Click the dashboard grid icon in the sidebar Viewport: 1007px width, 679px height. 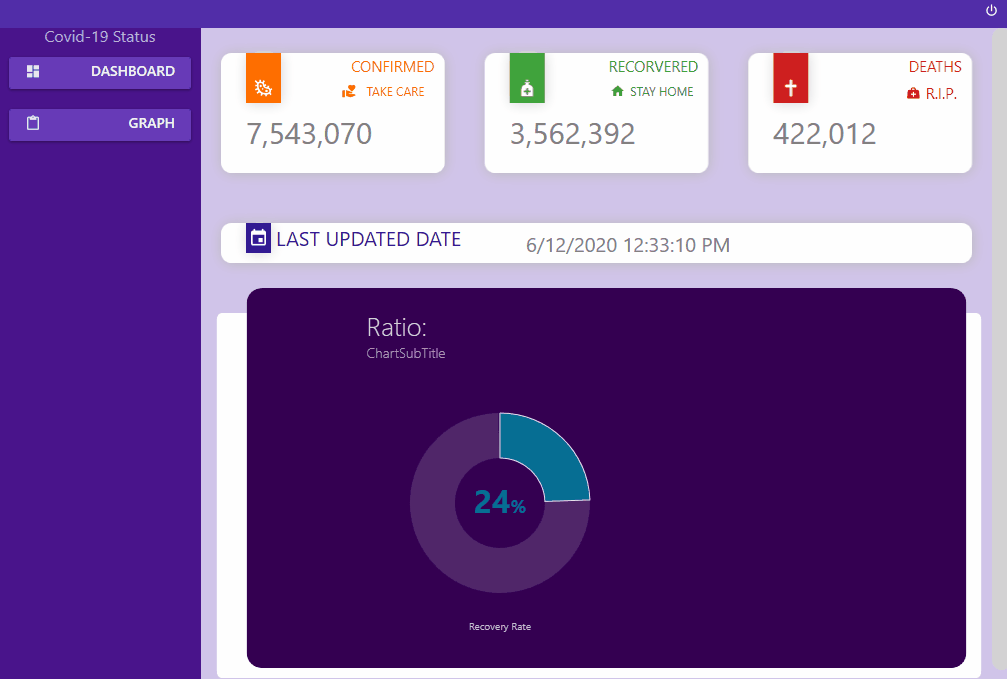pos(33,72)
